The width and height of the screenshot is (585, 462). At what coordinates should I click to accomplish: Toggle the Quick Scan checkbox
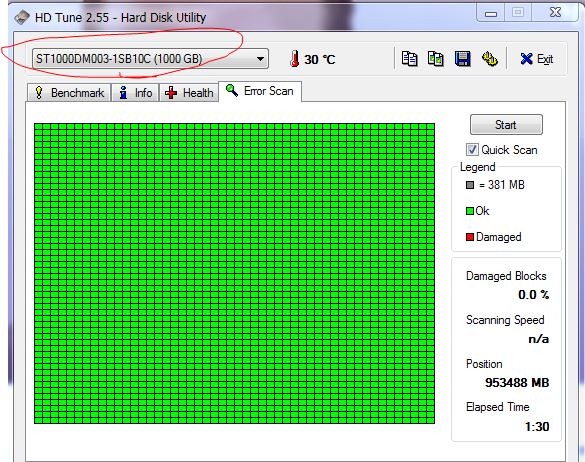point(472,150)
